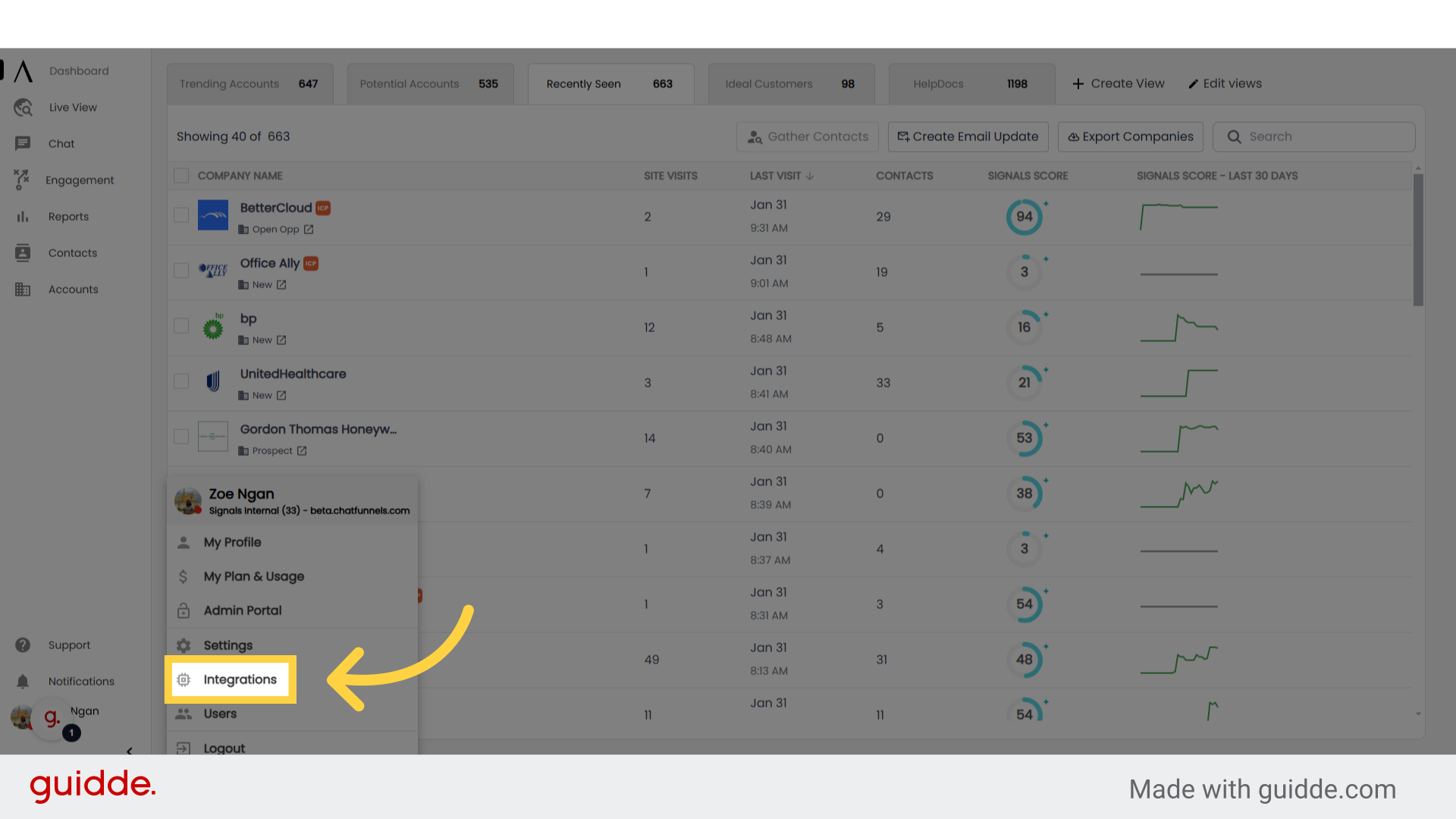This screenshot has height=819, width=1456.
Task: Open the UnitedHealthcare New external link icon
Action: [281, 395]
